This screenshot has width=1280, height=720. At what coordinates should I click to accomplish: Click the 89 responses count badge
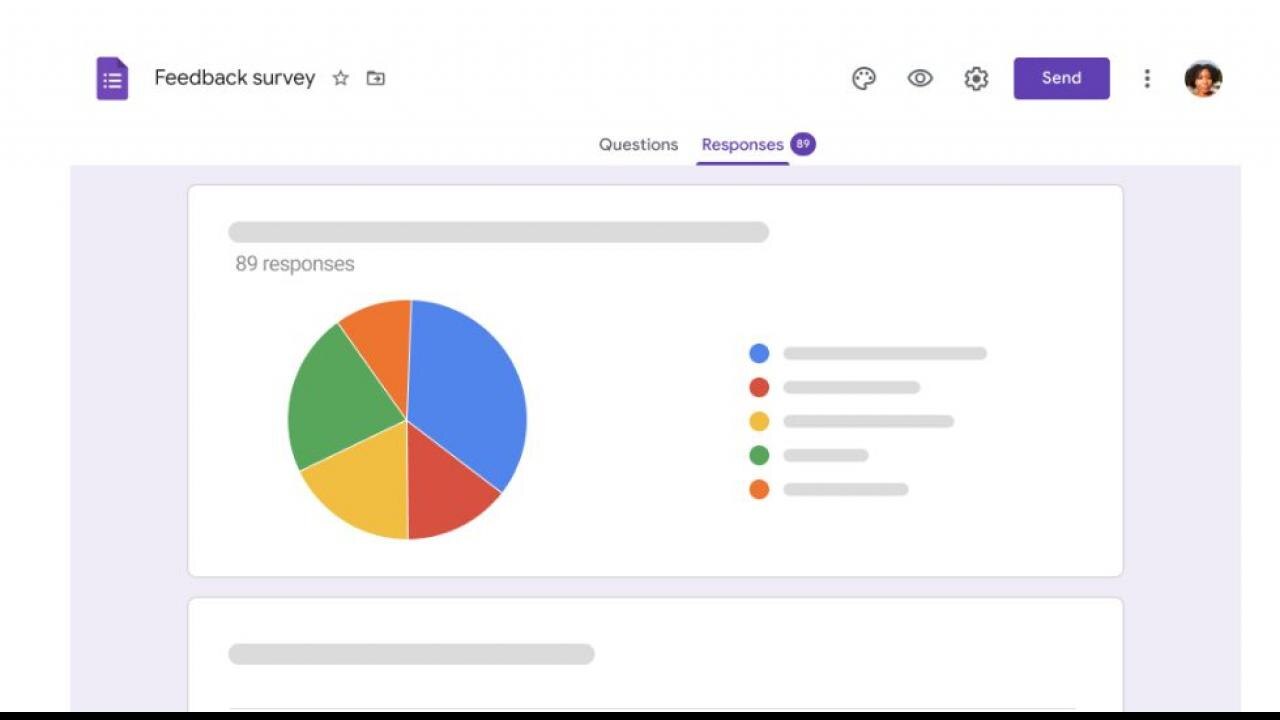click(803, 144)
